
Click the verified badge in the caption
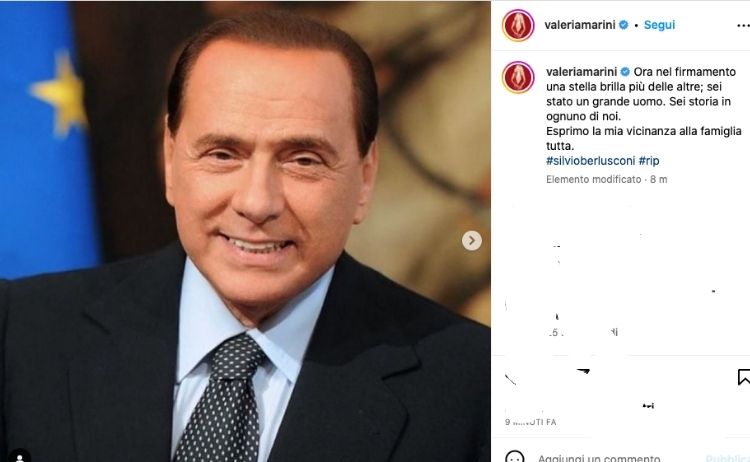626,73
